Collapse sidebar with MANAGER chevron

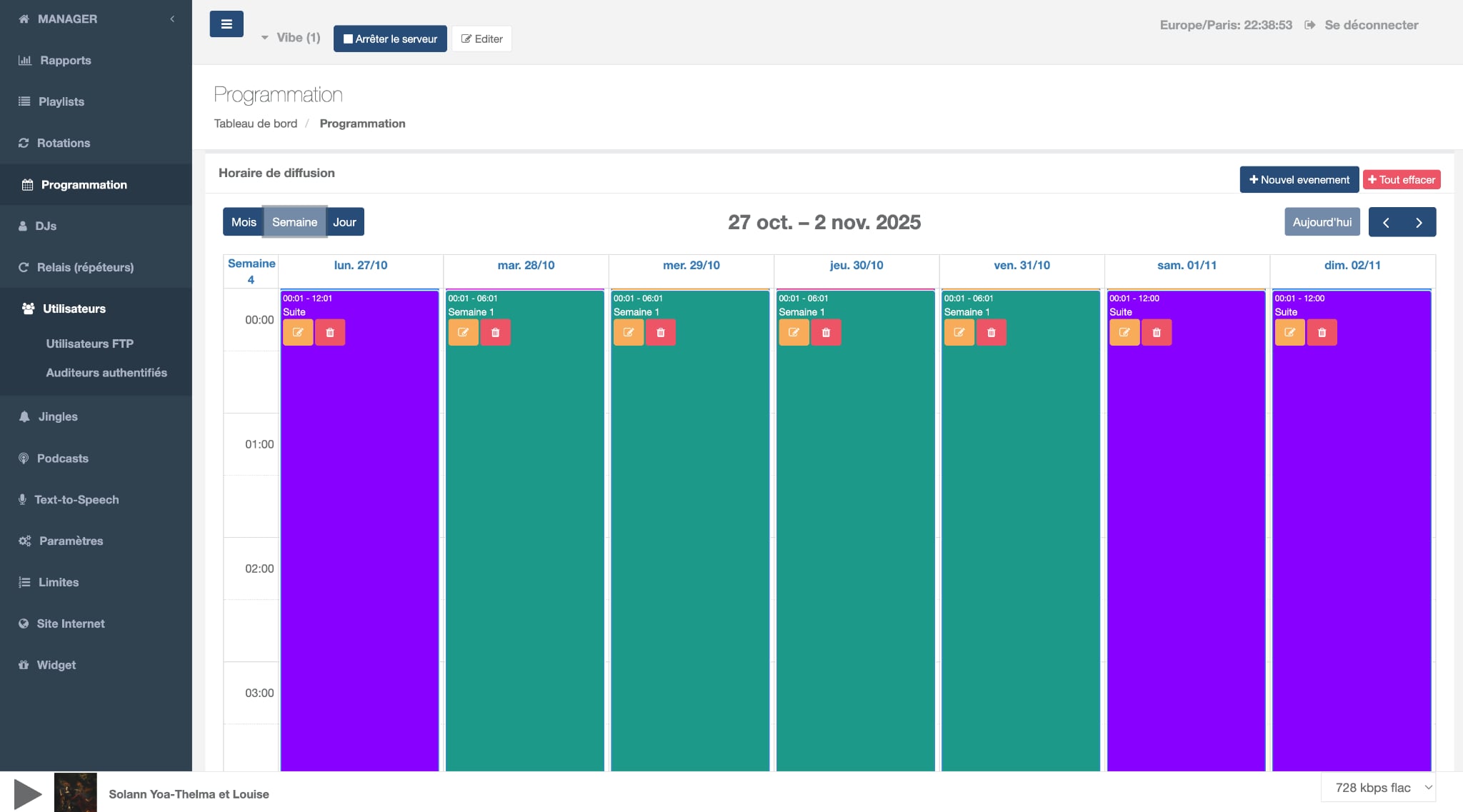point(172,19)
